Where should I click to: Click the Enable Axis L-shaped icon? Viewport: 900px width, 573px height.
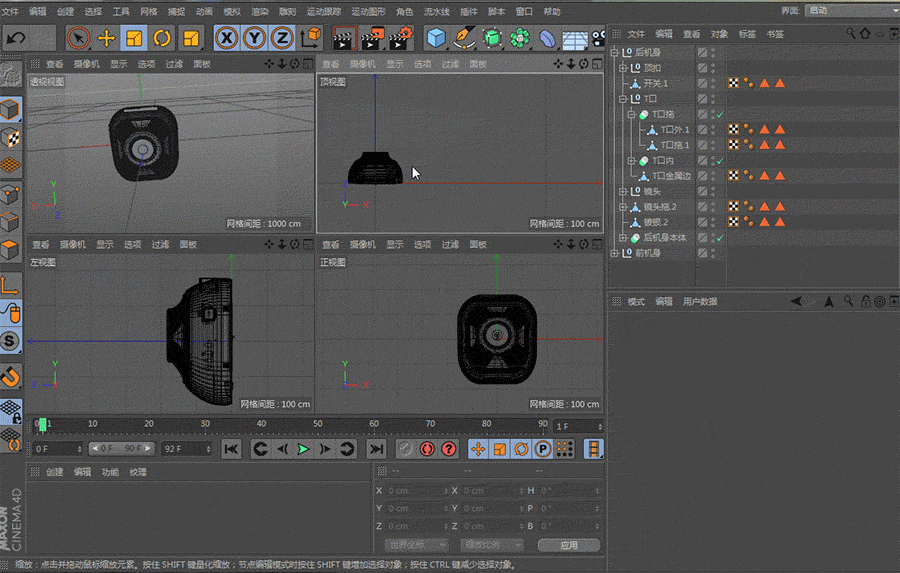click(10, 285)
